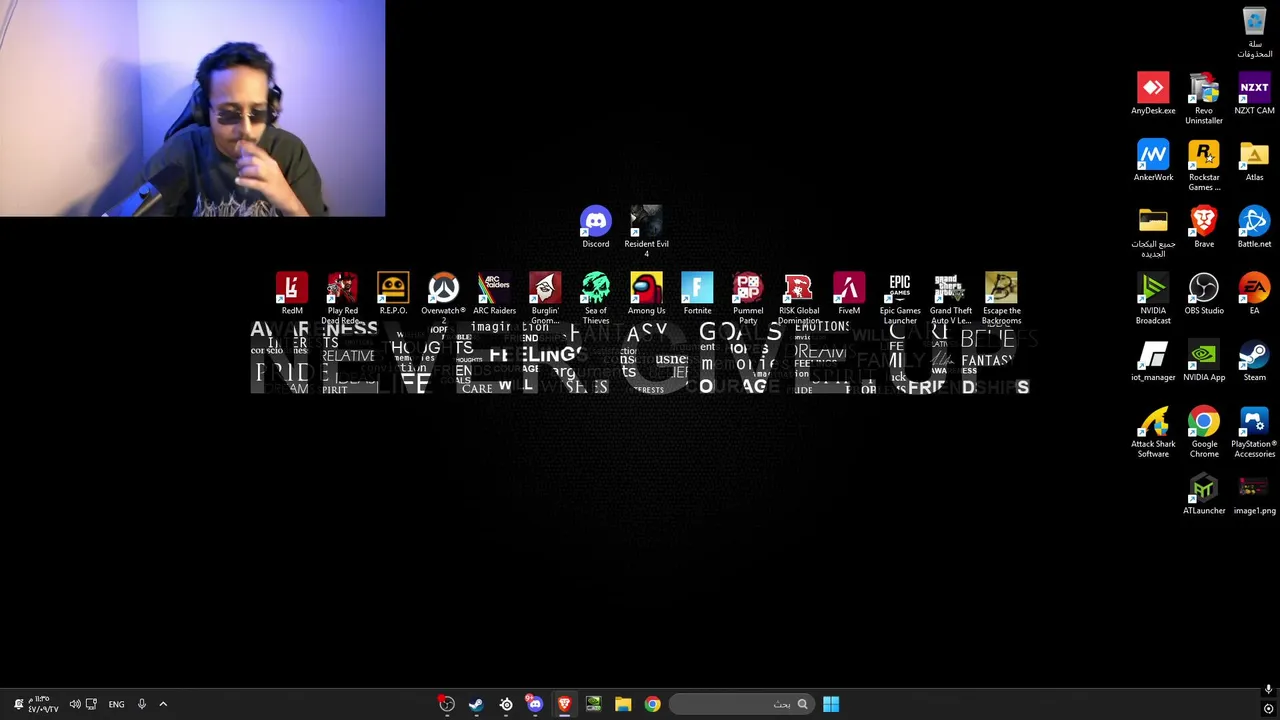The height and width of the screenshot is (720, 1280).
Task: Expand the hidden system tray icons chevron
Action: click(x=163, y=704)
